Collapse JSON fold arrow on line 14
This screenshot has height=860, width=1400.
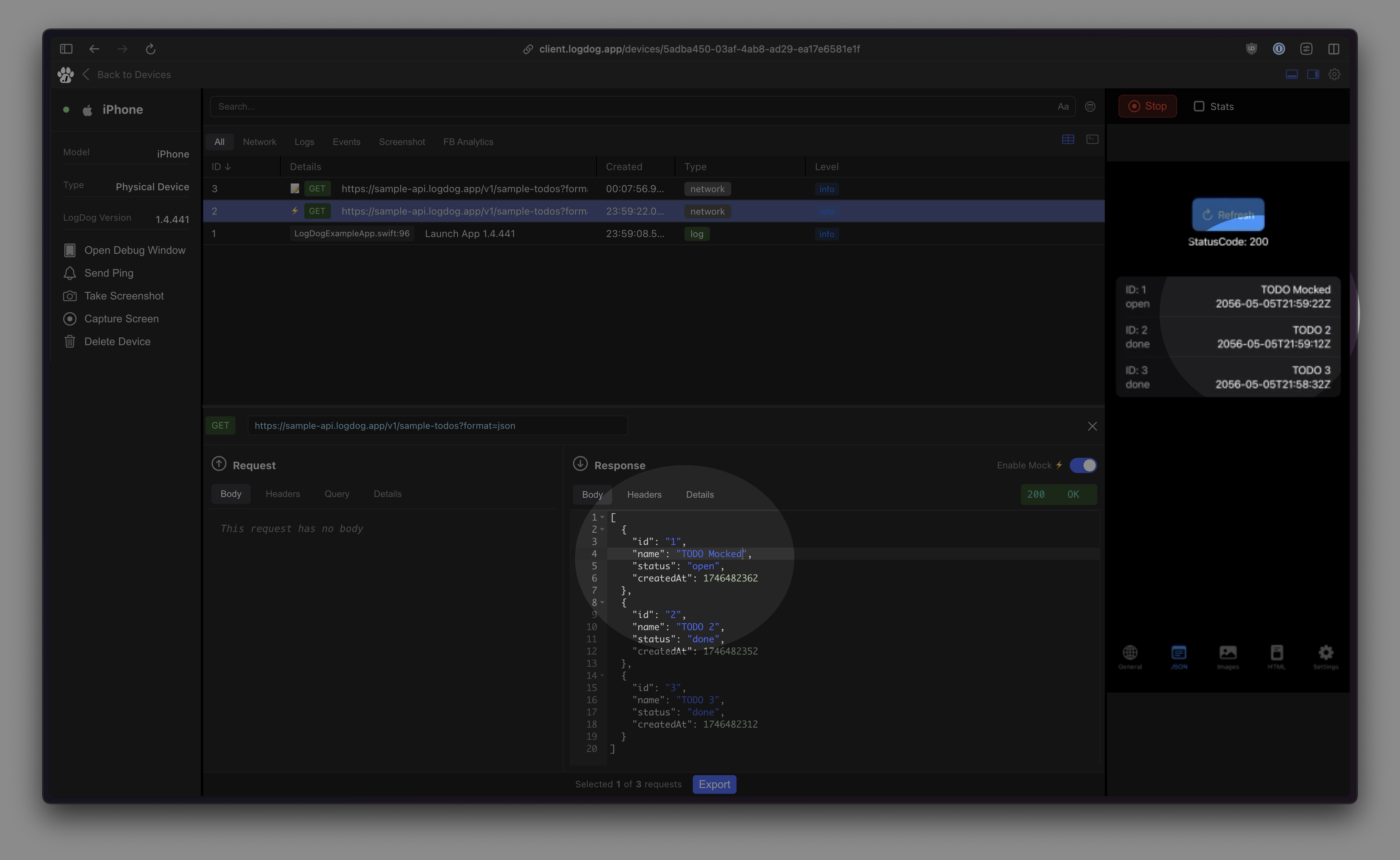(x=602, y=676)
